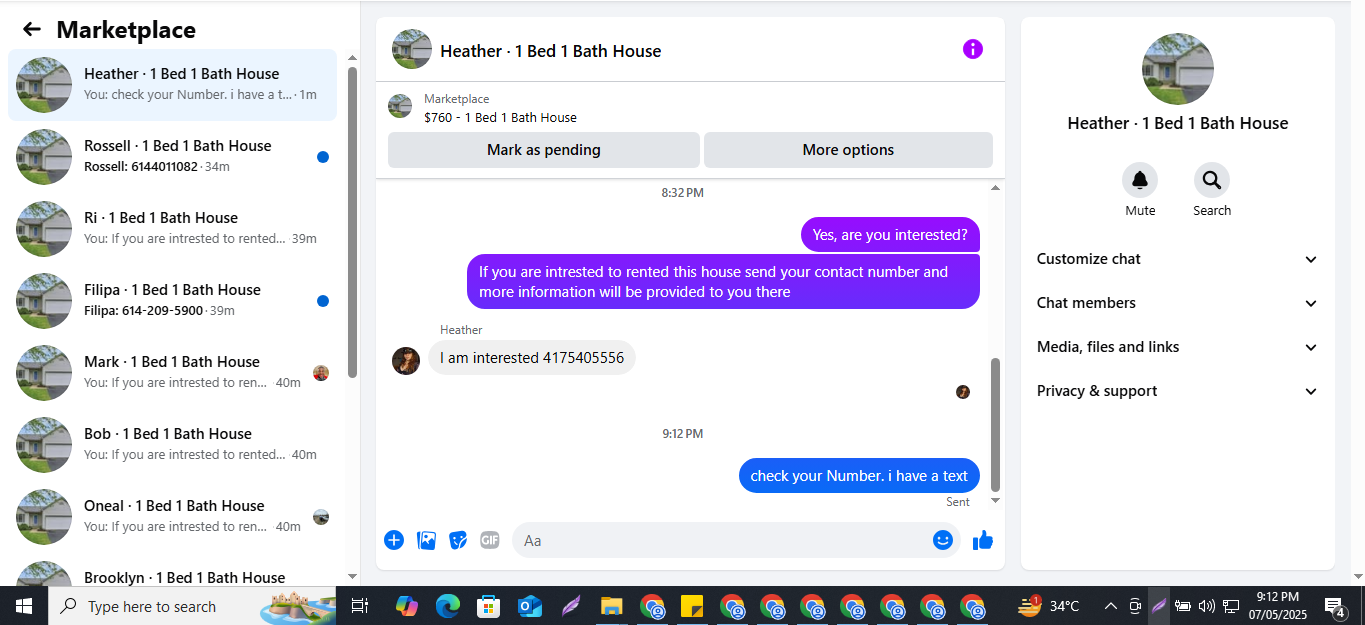This screenshot has height=625, width=1365.
Task: Open Filipa's conversation in the list
Action: pyautogui.click(x=172, y=301)
